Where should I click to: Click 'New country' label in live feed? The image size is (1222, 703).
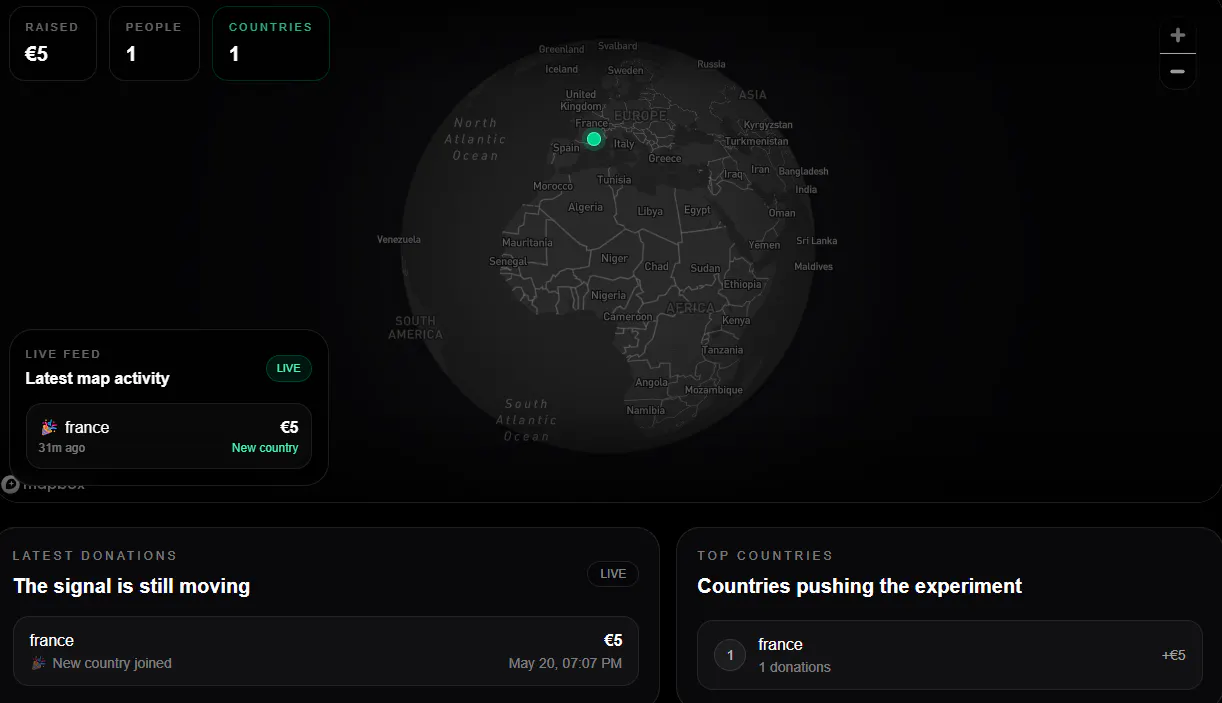click(x=265, y=448)
